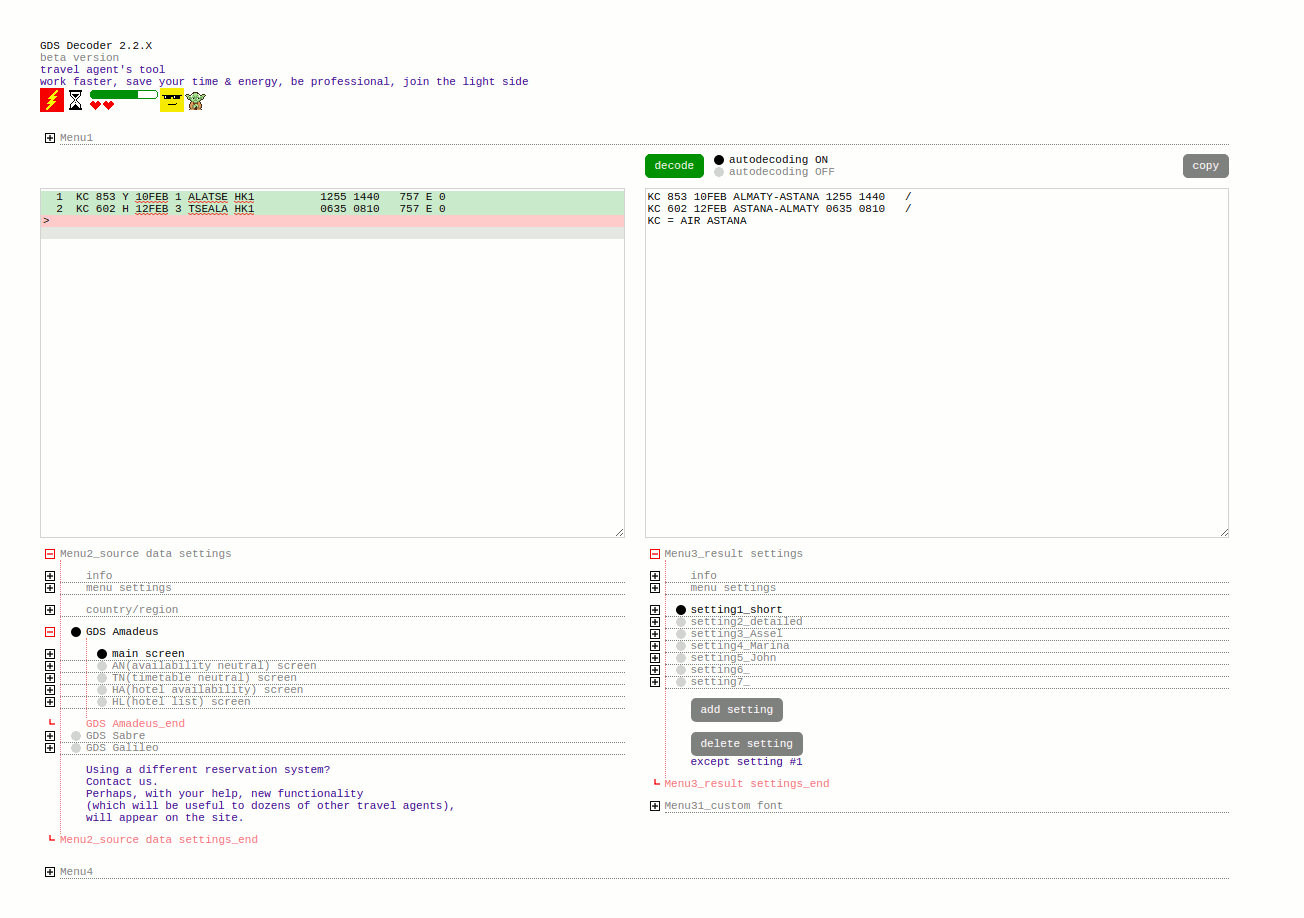Expand the Menu31_custom font section
The height and width of the screenshot is (918, 1304).
tap(655, 805)
